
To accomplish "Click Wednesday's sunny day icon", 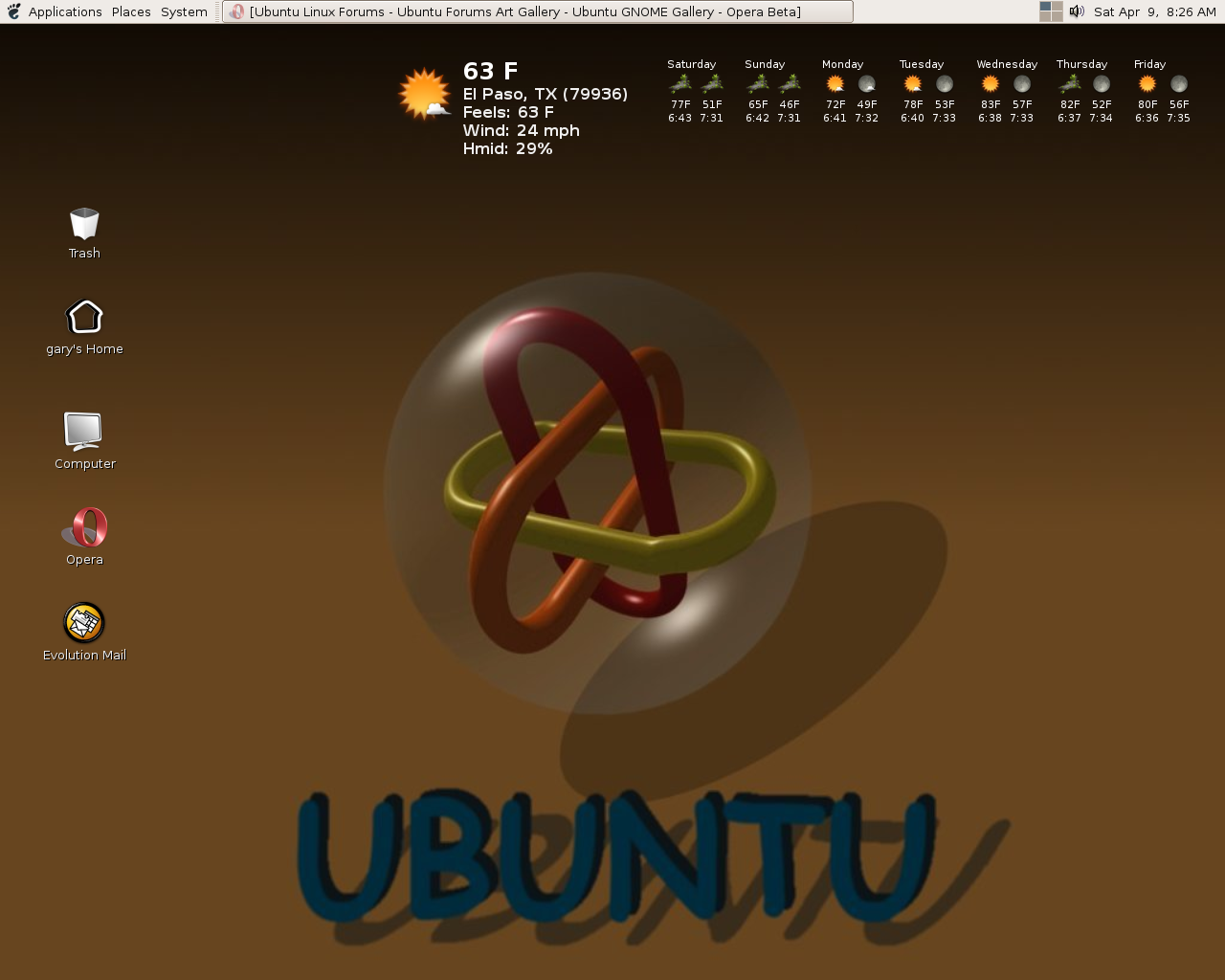I will 991,84.
